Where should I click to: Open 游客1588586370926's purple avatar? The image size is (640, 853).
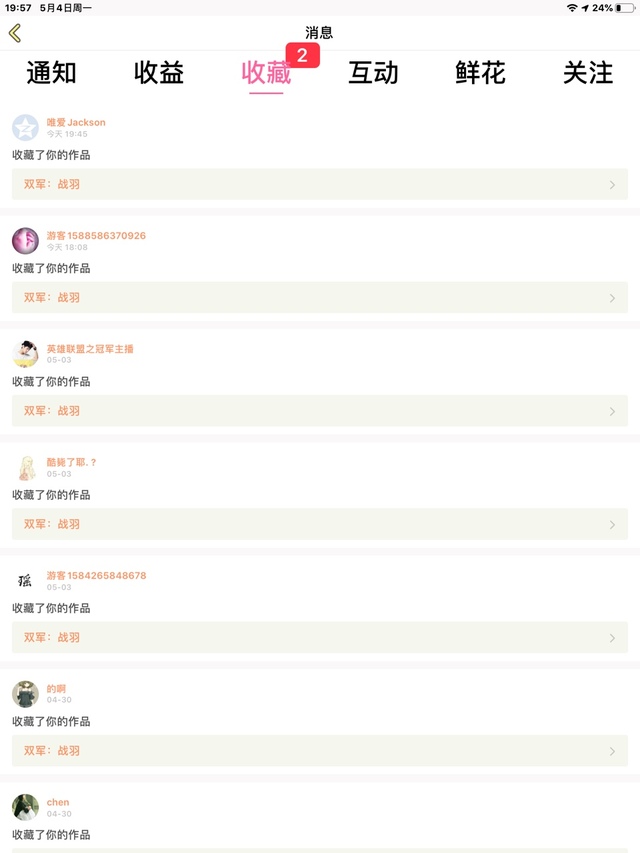(25, 240)
